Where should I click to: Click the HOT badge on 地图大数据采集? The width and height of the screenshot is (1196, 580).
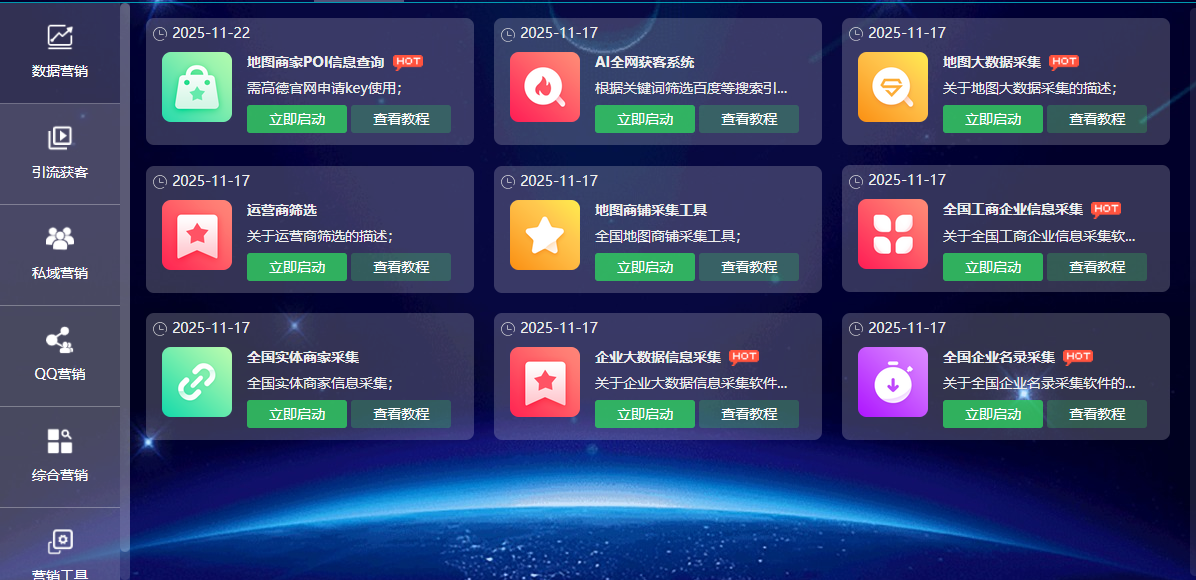(1063, 61)
